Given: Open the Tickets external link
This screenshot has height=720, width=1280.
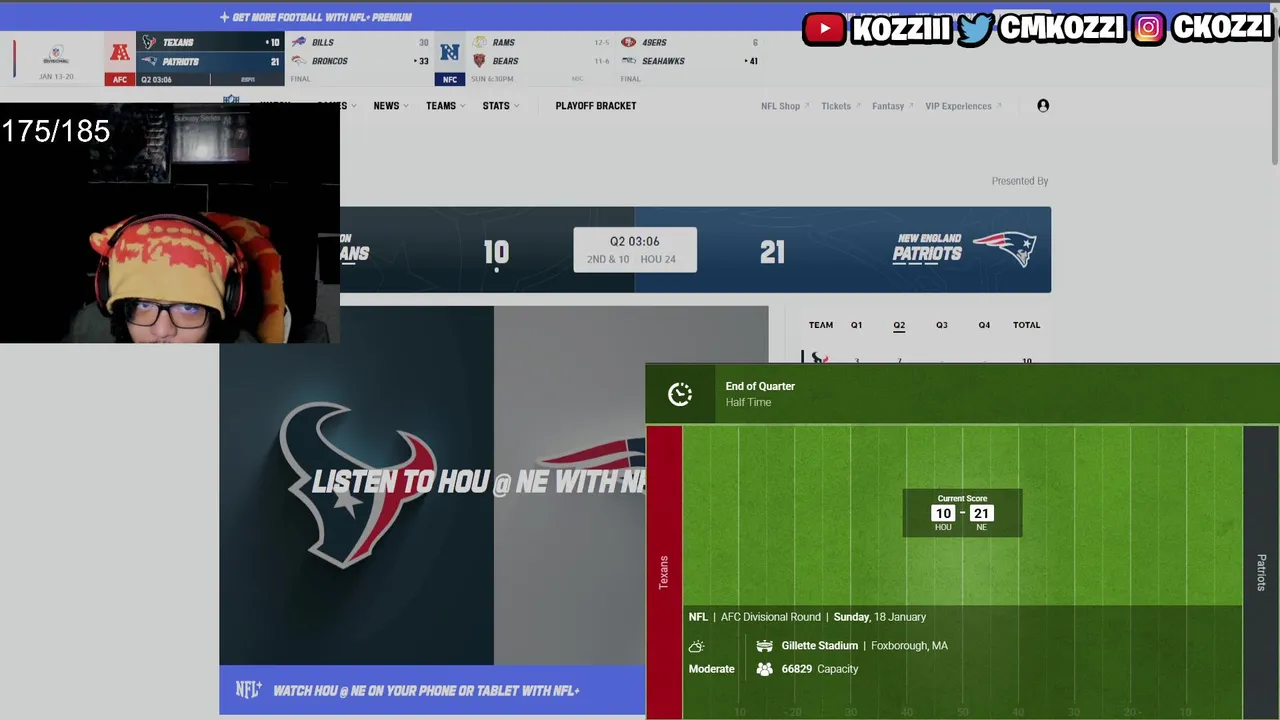Looking at the screenshot, I should [x=840, y=106].
